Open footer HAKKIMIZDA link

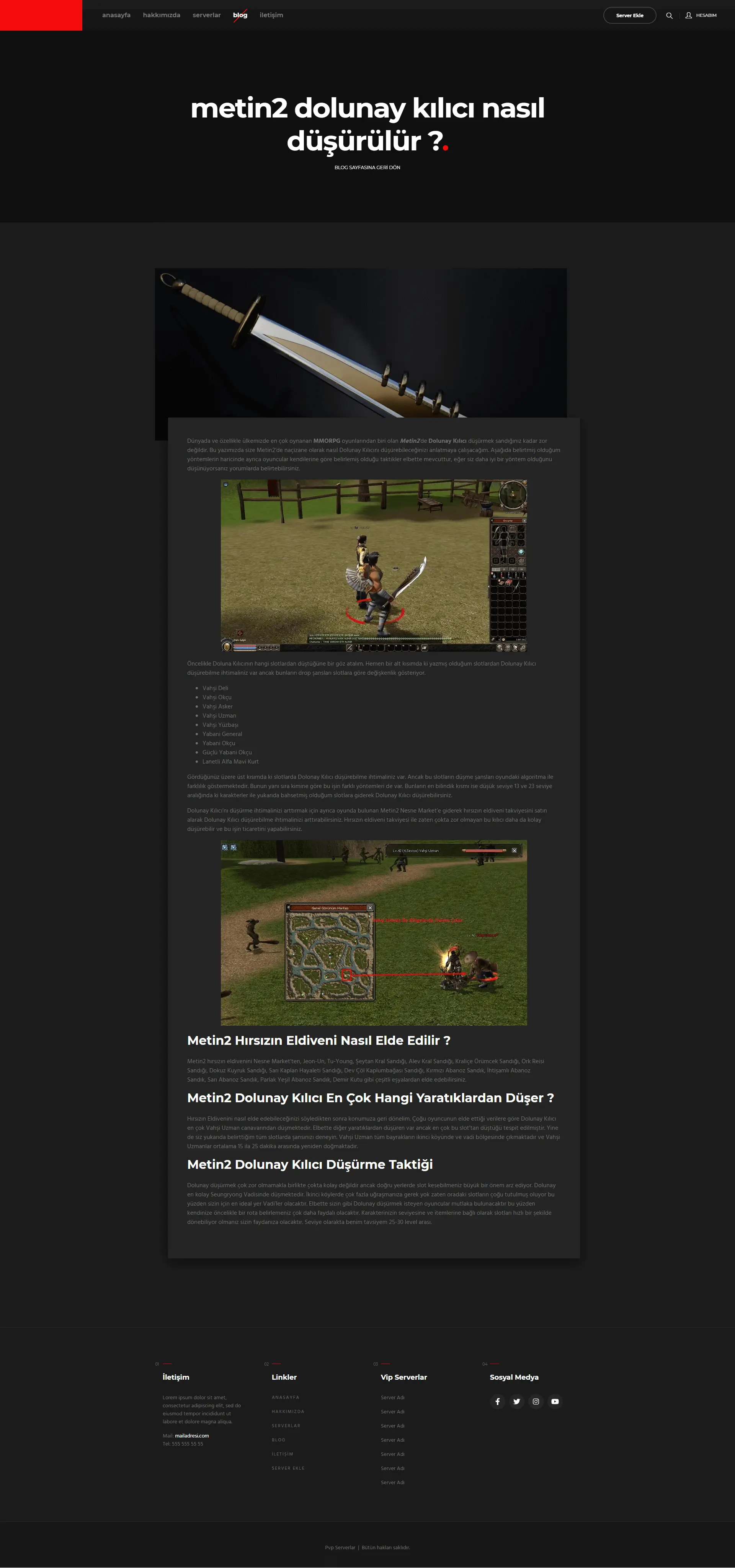pyautogui.click(x=288, y=1411)
